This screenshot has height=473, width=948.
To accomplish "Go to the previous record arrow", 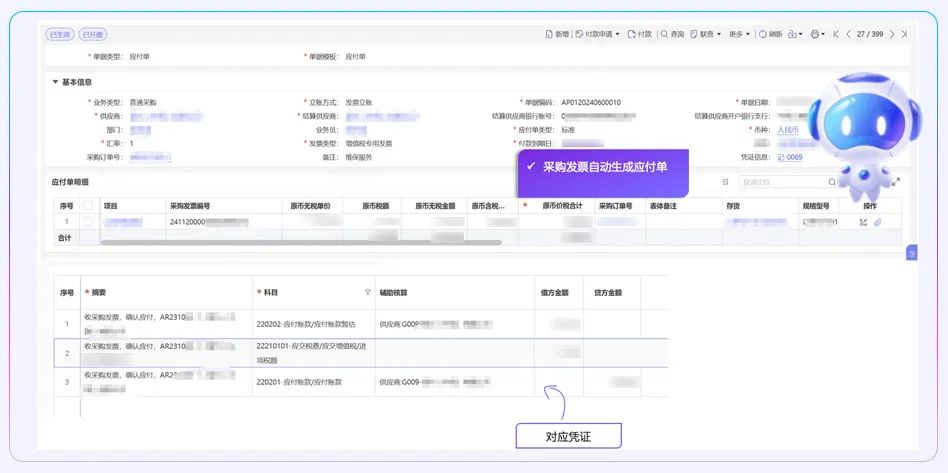I will pyautogui.click(x=848, y=34).
